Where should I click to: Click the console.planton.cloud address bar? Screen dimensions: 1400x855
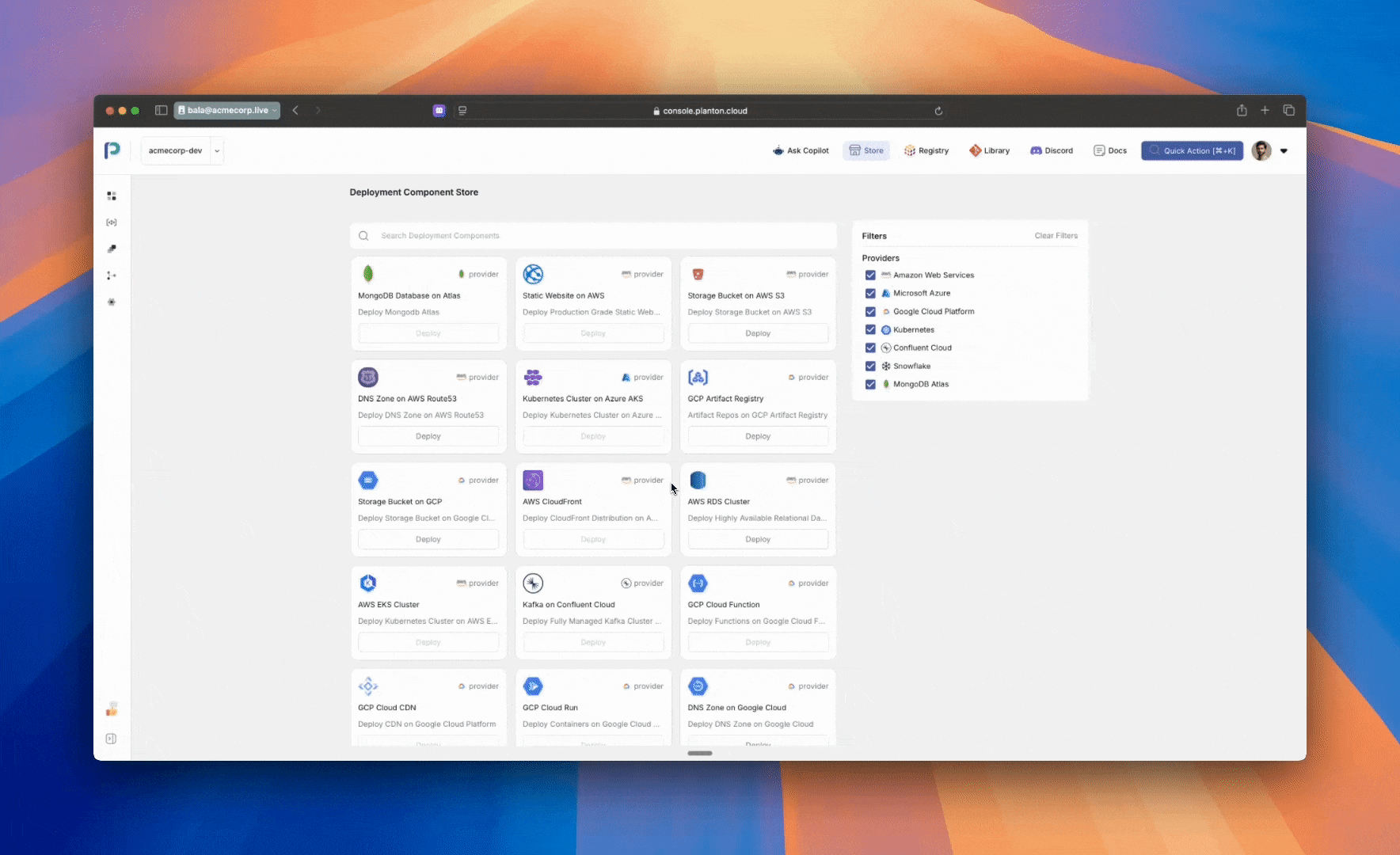pyautogui.click(x=701, y=111)
